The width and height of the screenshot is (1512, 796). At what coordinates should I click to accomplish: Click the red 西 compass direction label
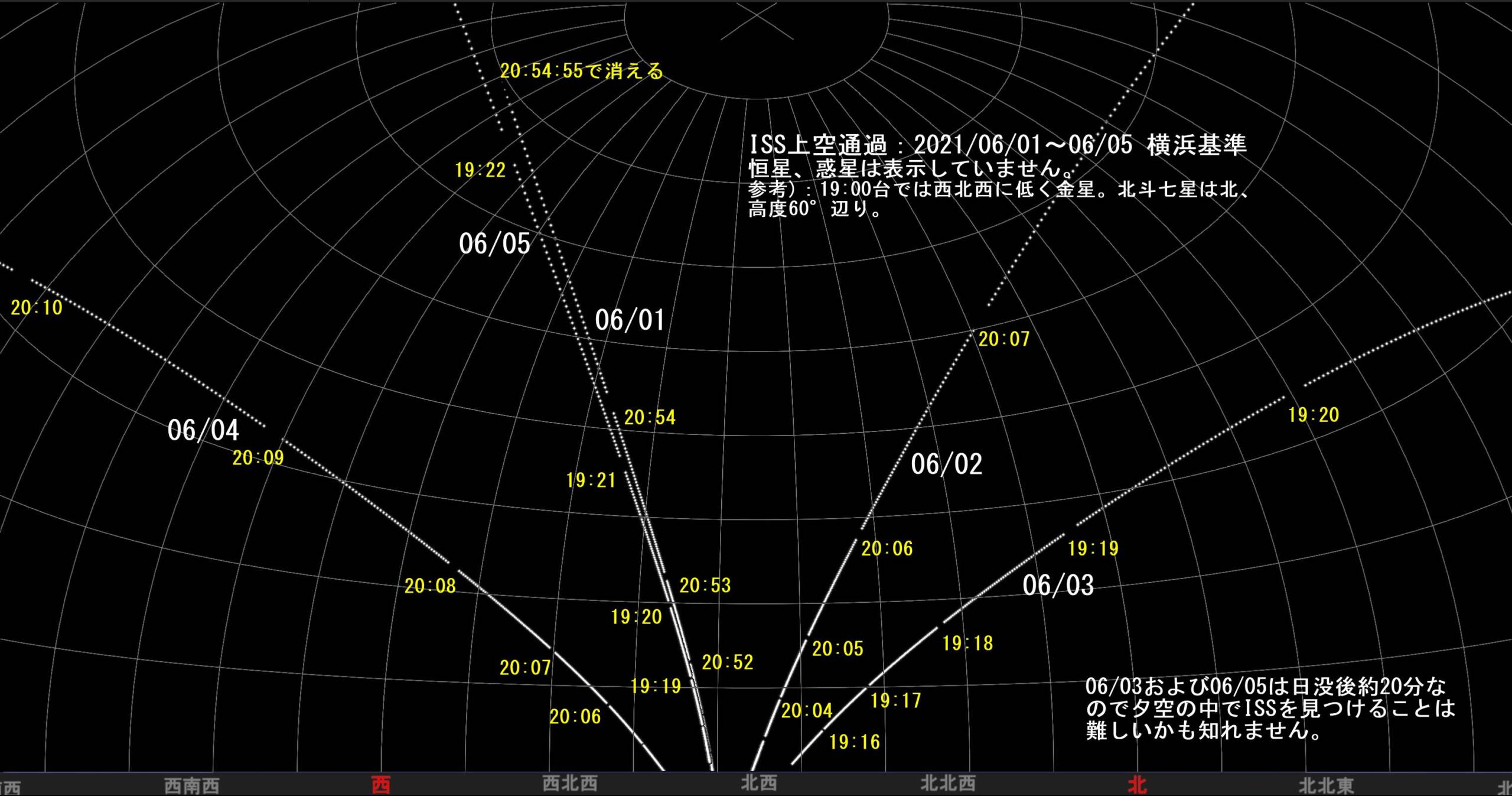pyautogui.click(x=381, y=785)
